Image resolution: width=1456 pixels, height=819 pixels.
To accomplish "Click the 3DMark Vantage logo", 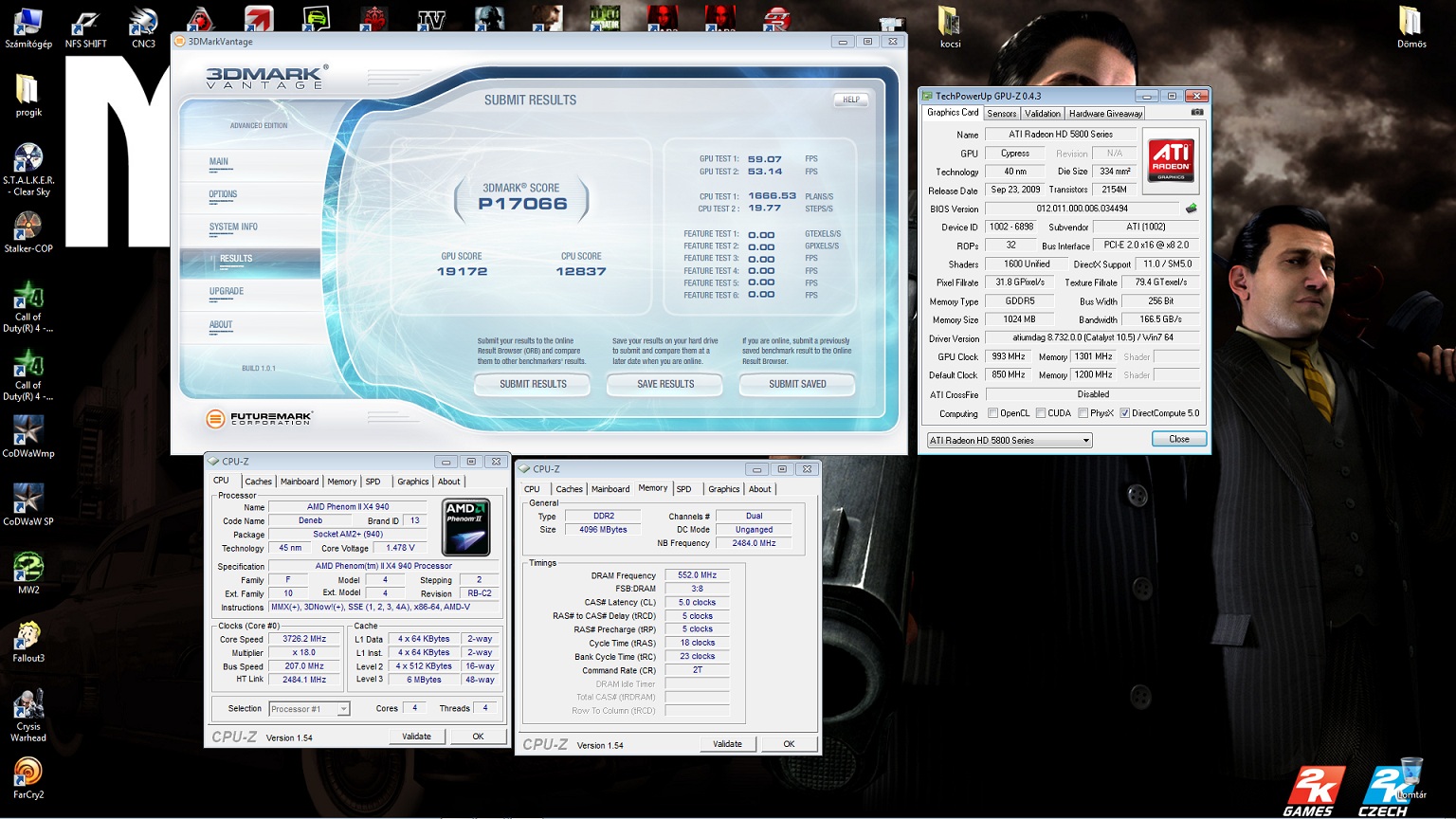I will pos(267,77).
